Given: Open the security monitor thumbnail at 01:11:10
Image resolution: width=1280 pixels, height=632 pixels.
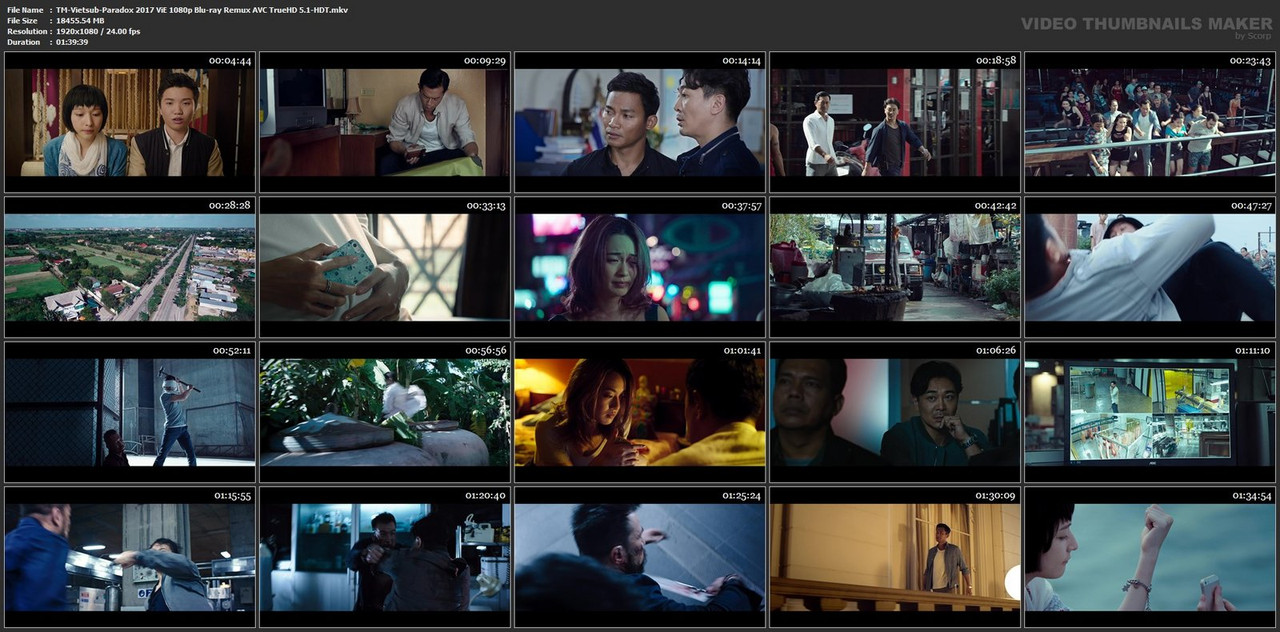Looking at the screenshot, I should click(1150, 412).
